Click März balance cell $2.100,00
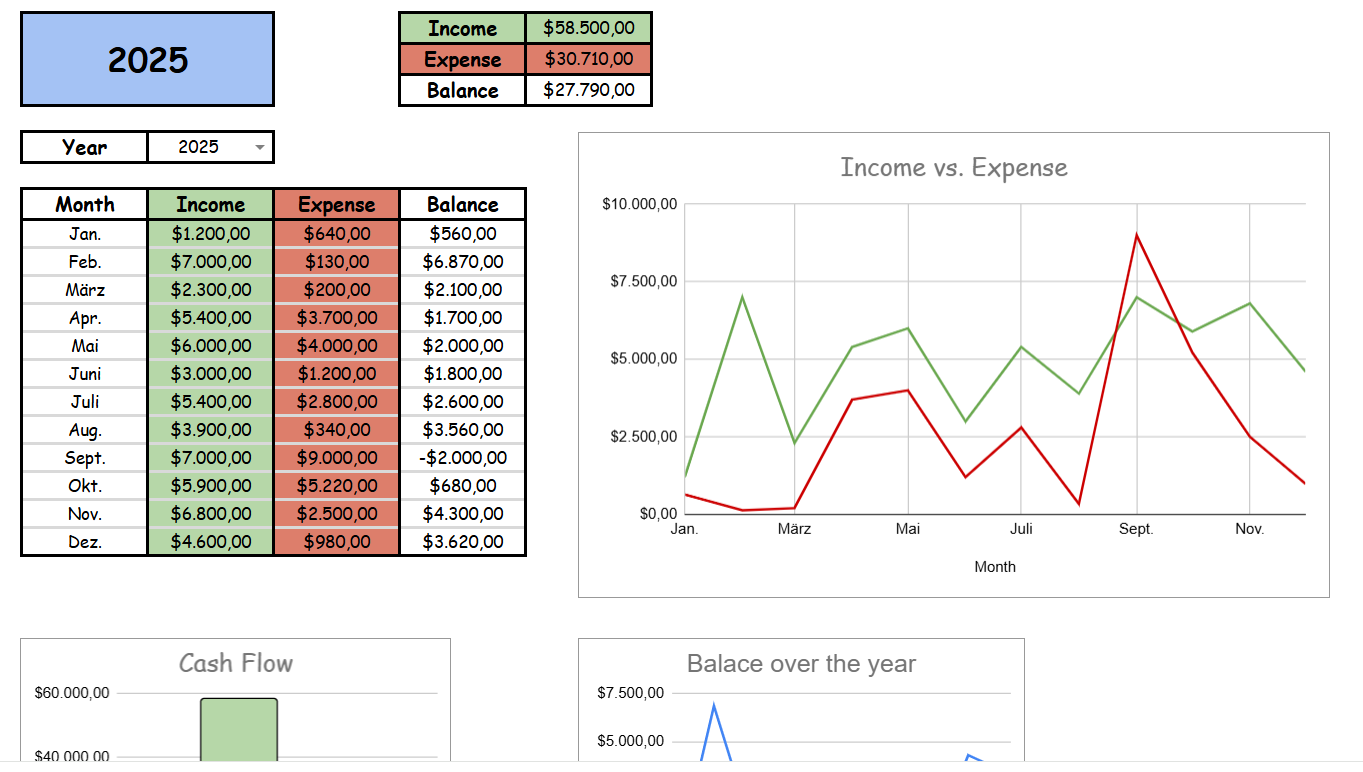The image size is (1363, 772). coord(462,290)
